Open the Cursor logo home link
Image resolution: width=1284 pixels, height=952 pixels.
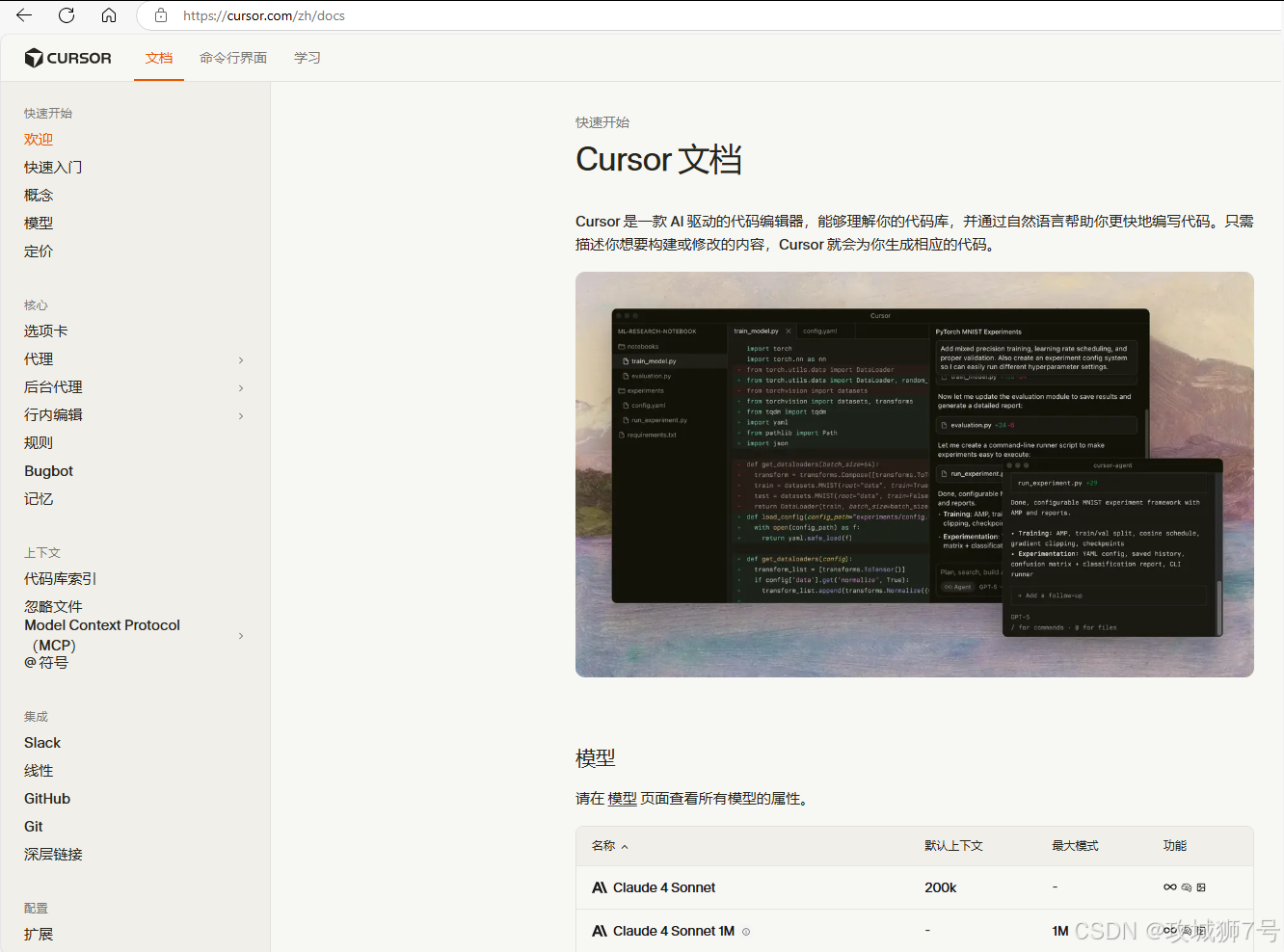(67, 58)
